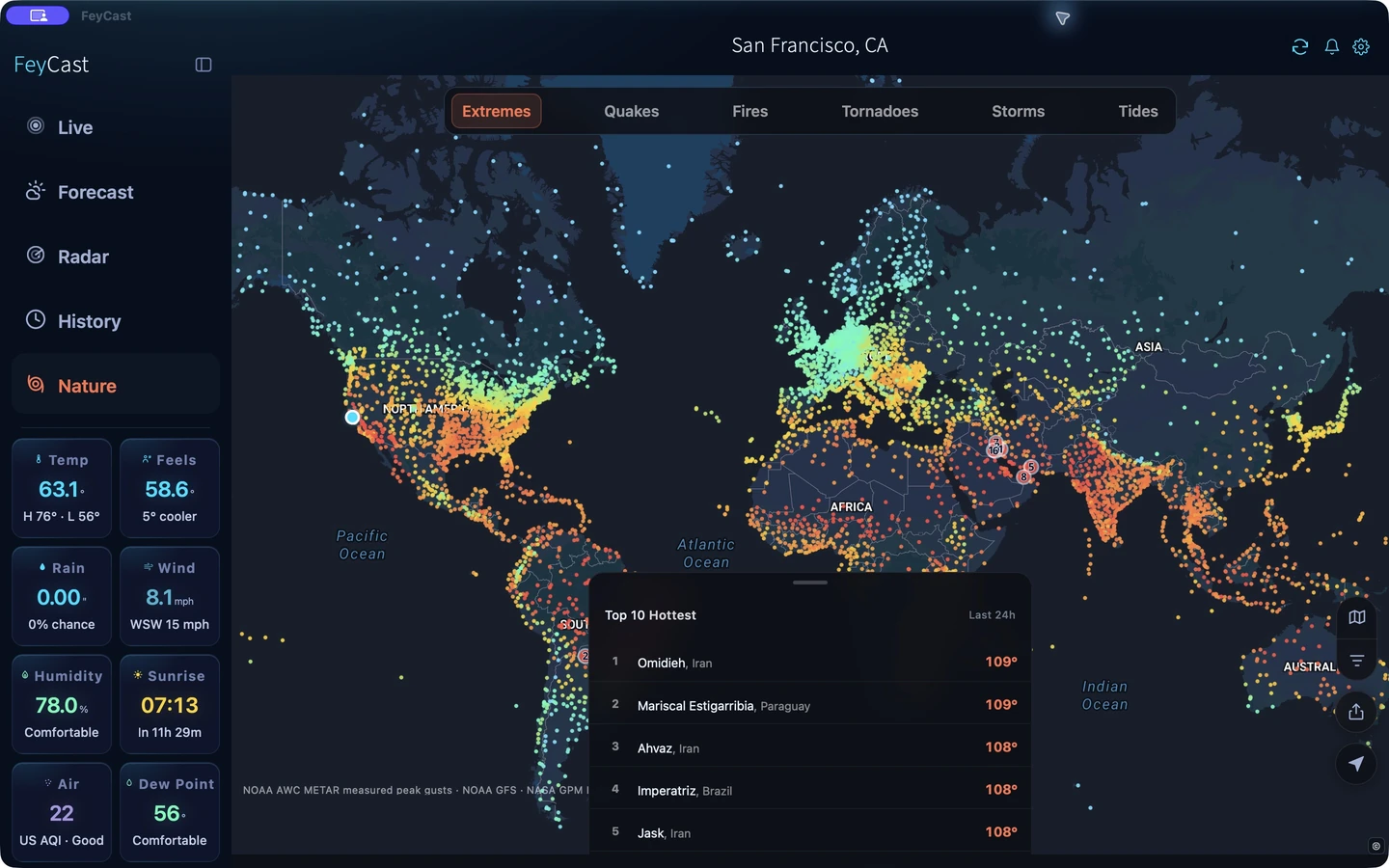Open the Sunrise 07:13 card
Screen dimensions: 1389x868
pyautogui.click(x=170, y=704)
